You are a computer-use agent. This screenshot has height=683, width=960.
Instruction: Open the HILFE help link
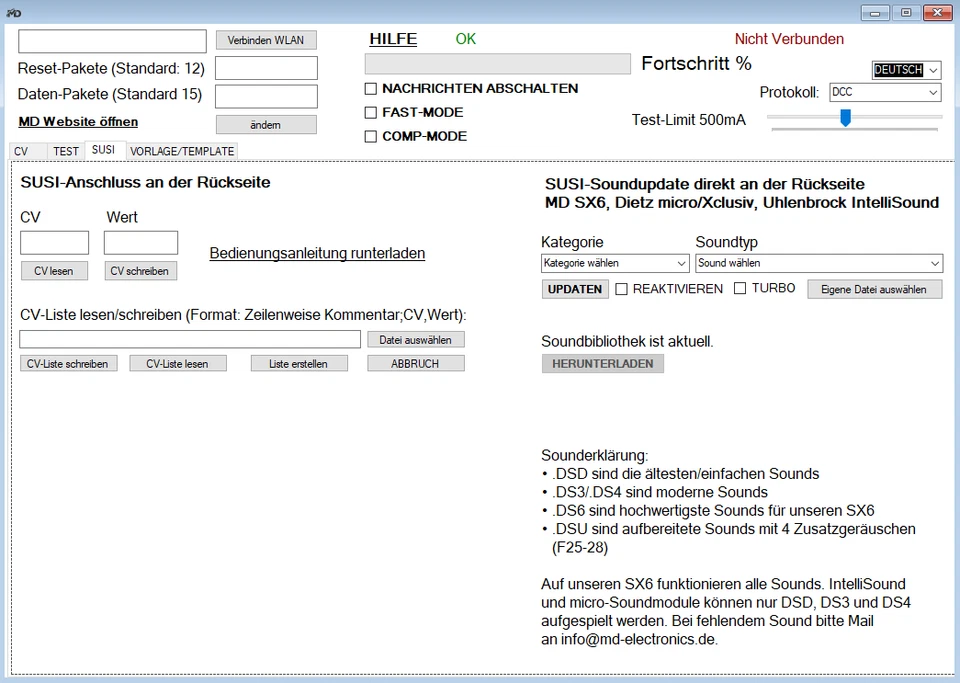[392, 38]
